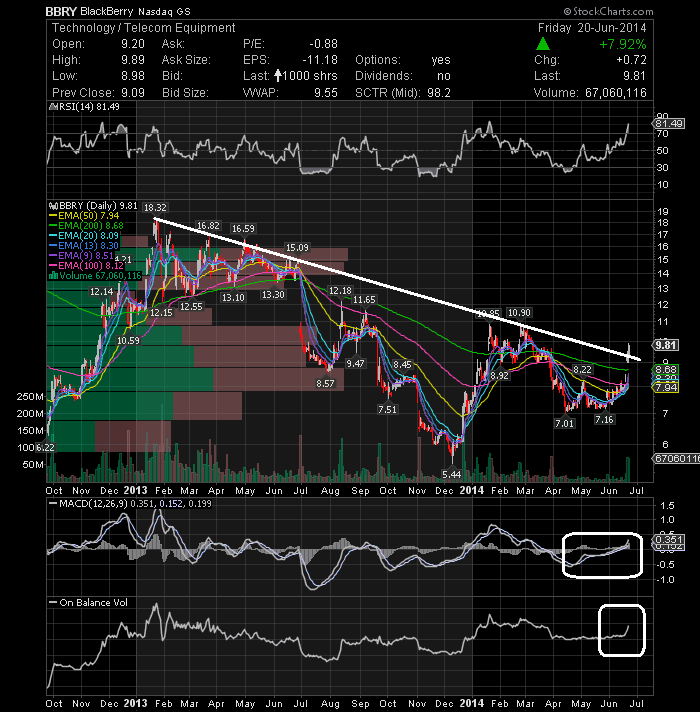Screen dimensions: 700x712
Task: Click the 5.44 low price label
Action: point(452,475)
